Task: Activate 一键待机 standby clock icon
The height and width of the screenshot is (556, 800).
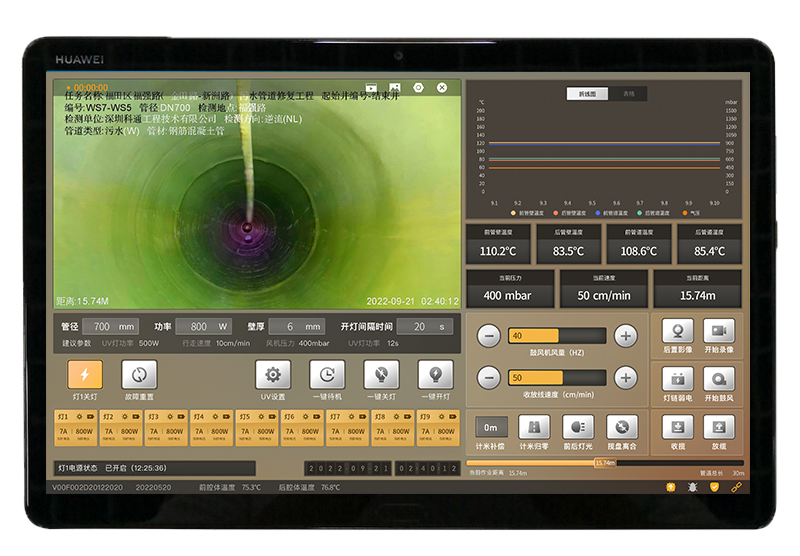Action: tap(327, 374)
